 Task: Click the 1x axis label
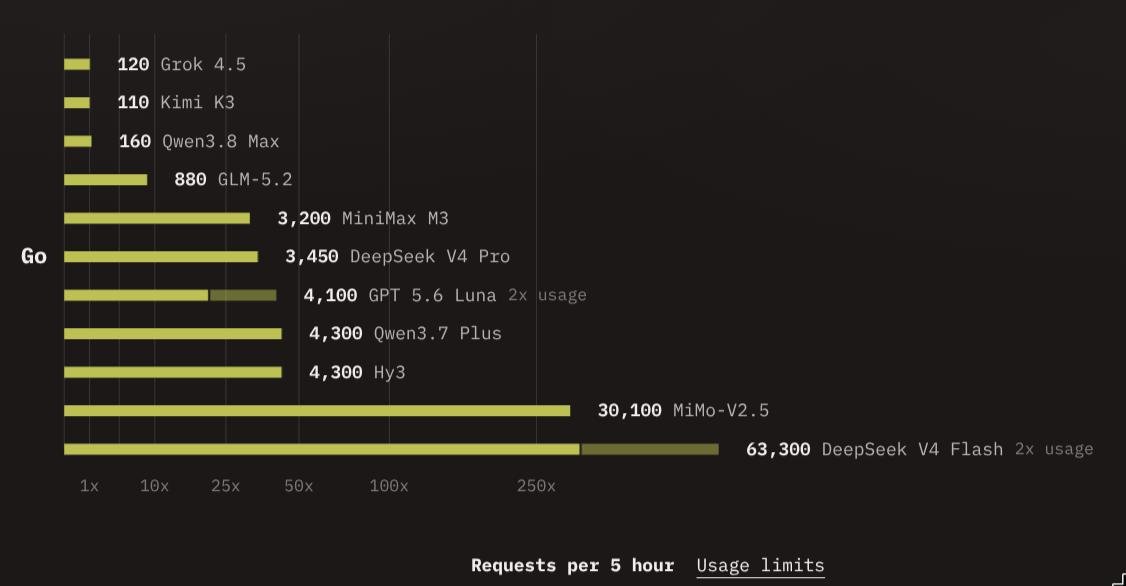89,486
